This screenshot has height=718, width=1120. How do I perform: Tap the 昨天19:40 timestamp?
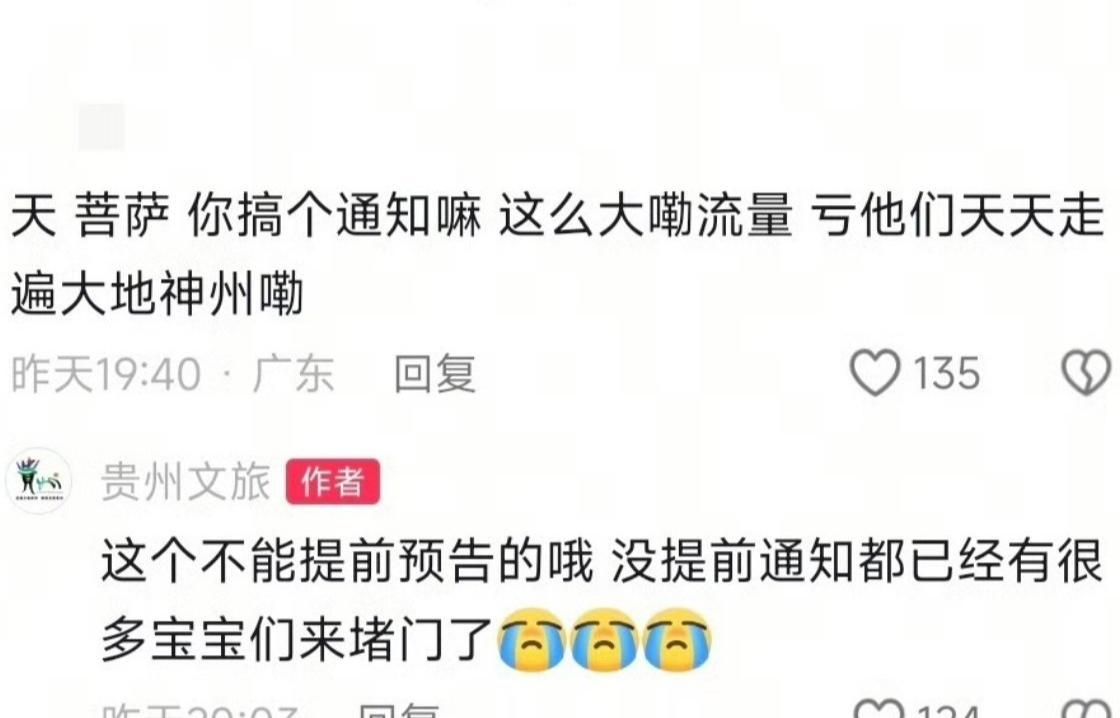106,374
